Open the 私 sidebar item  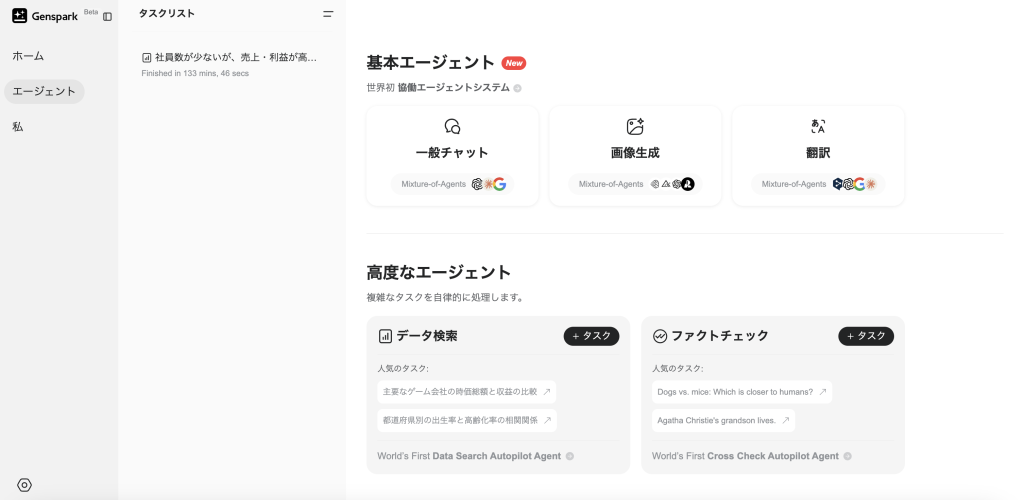coord(18,127)
